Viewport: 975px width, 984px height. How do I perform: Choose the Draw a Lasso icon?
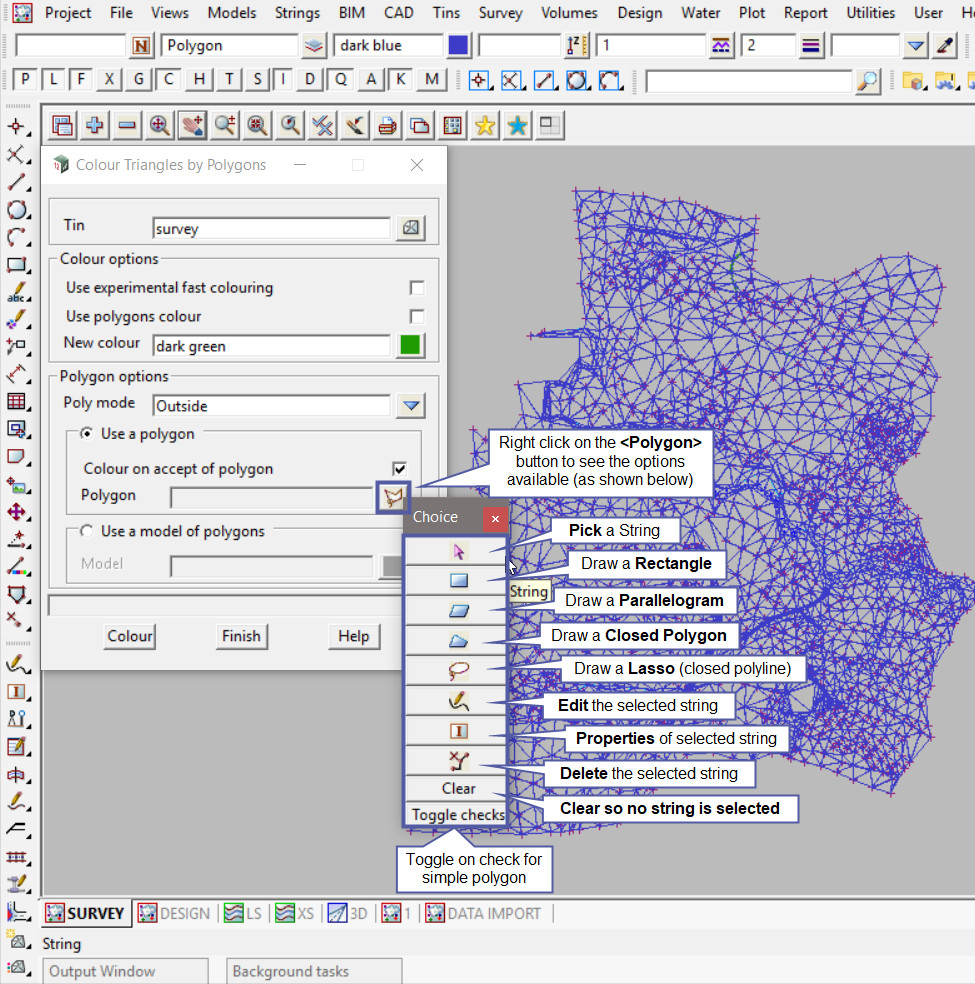point(458,671)
